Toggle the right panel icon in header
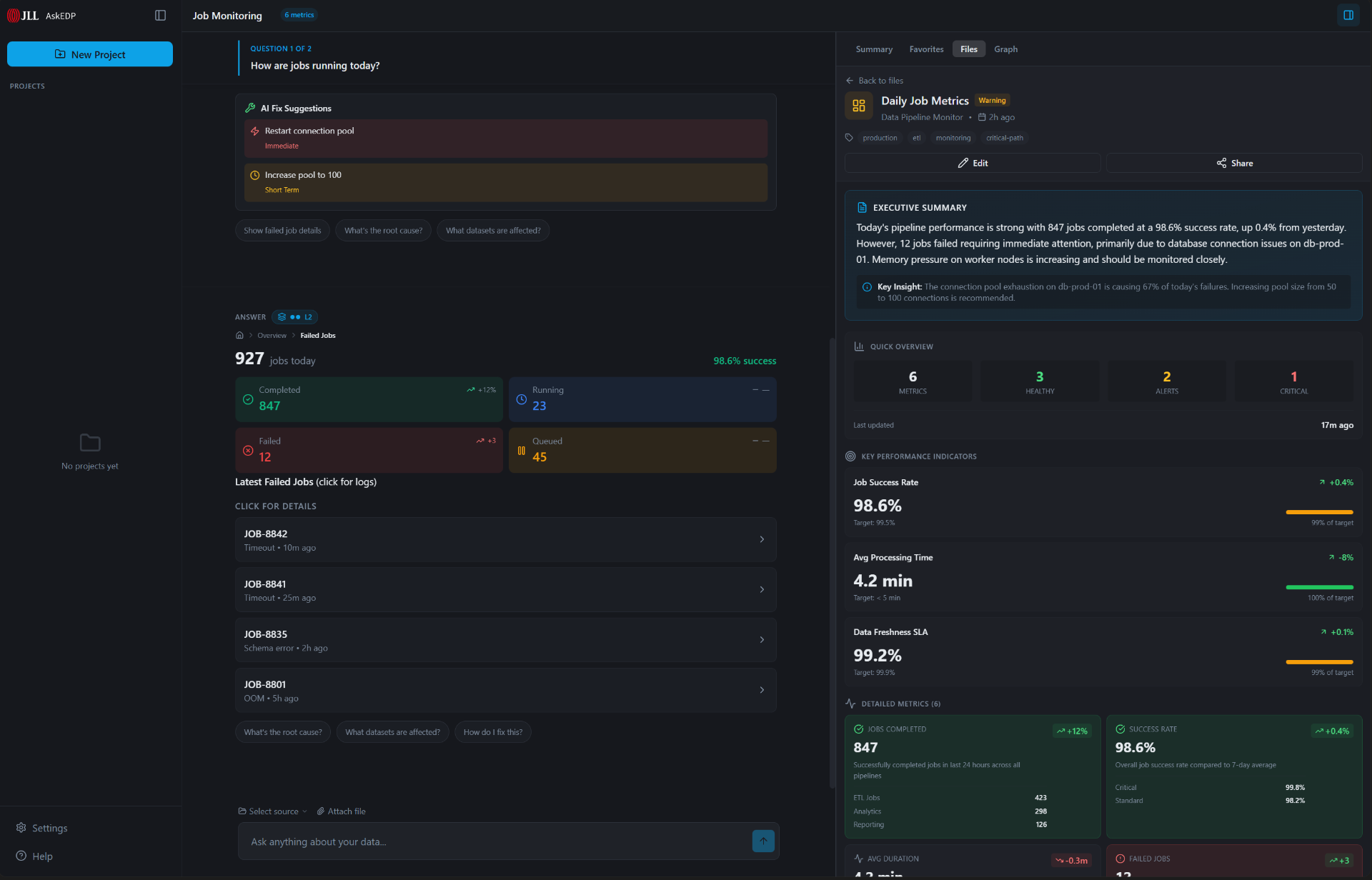 [x=1348, y=15]
